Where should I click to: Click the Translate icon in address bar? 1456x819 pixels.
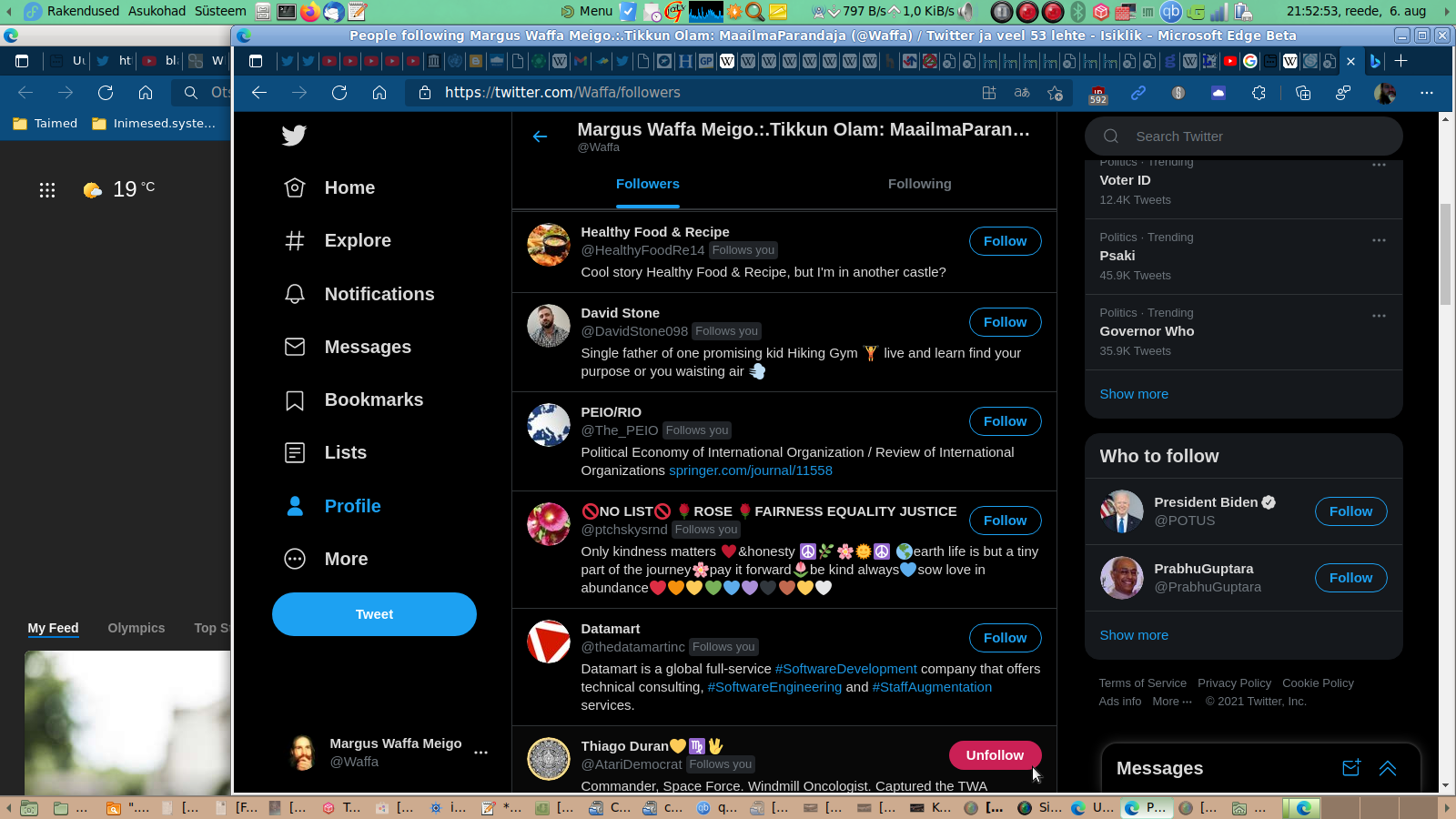[x=1022, y=93]
